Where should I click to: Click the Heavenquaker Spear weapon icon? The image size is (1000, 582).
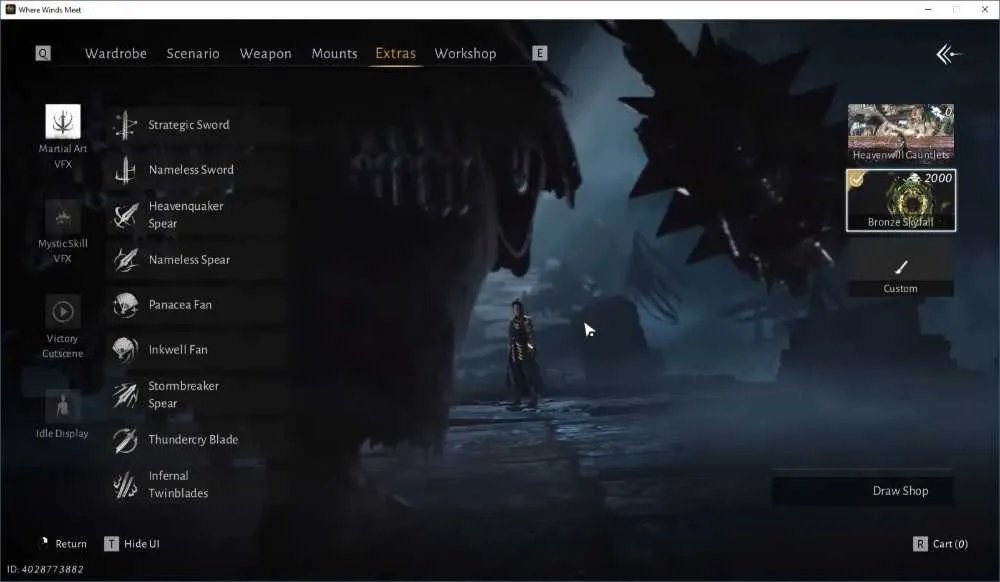(125, 215)
